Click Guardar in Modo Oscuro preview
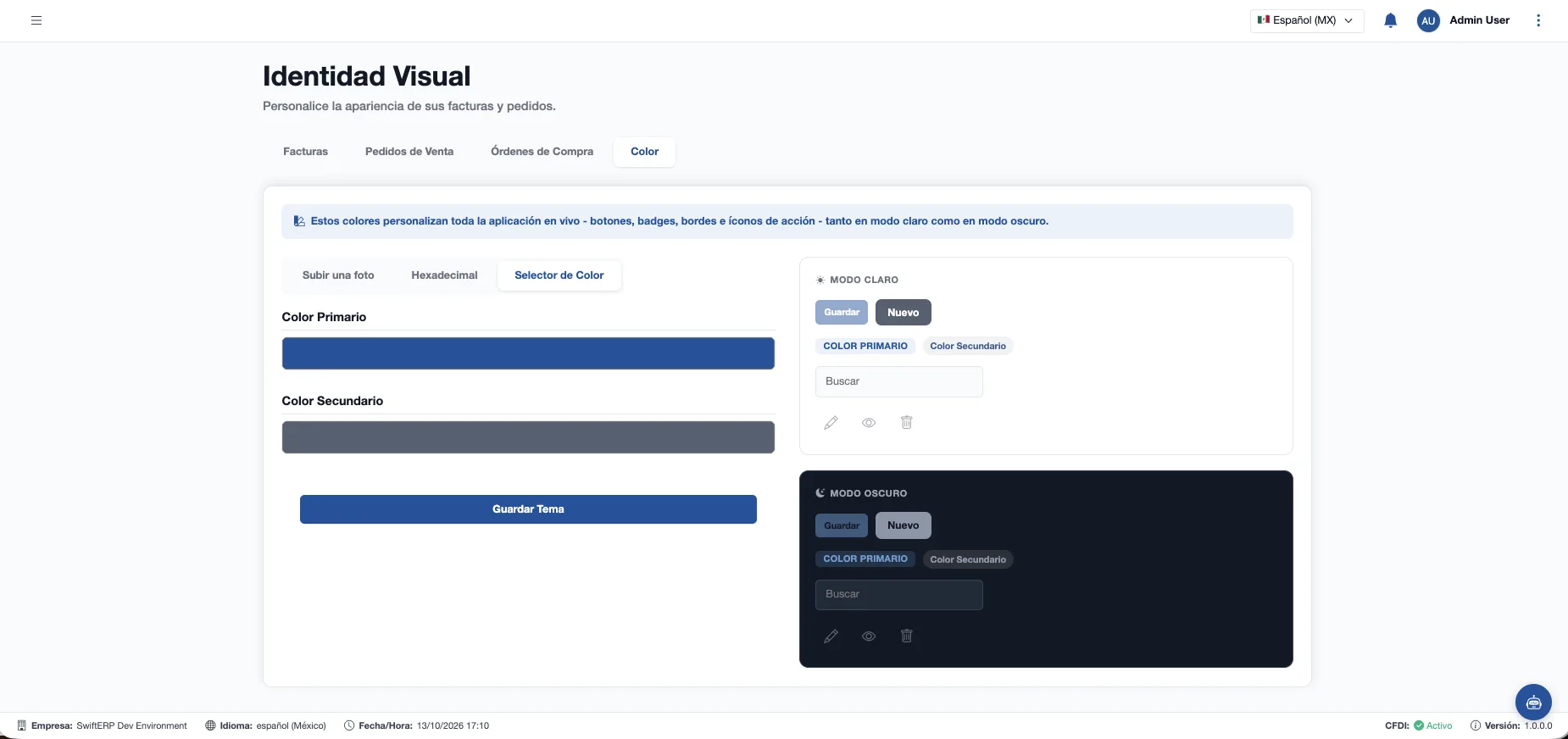 pos(842,525)
